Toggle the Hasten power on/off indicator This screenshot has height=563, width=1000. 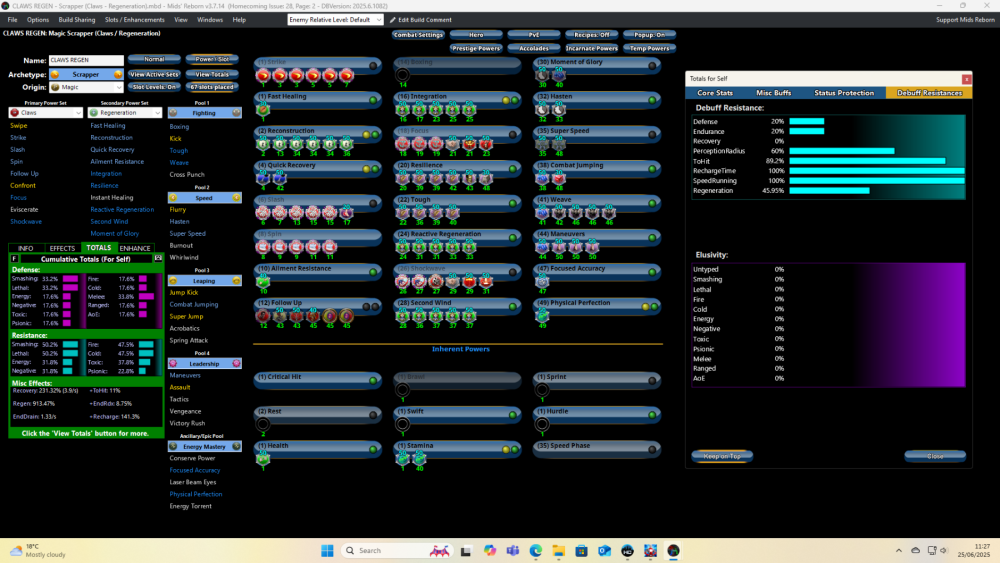pos(651,99)
